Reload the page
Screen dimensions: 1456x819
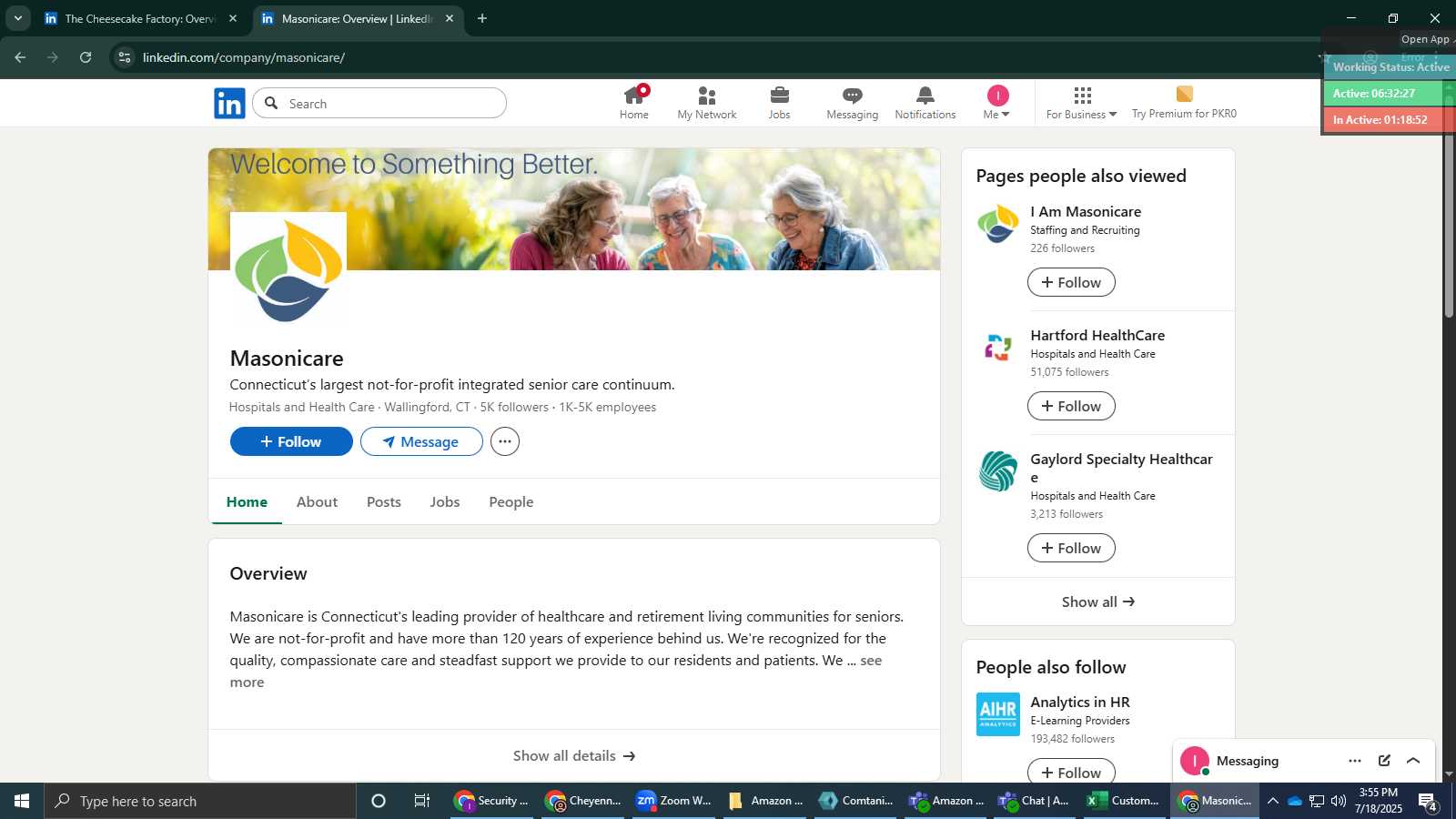[x=86, y=57]
